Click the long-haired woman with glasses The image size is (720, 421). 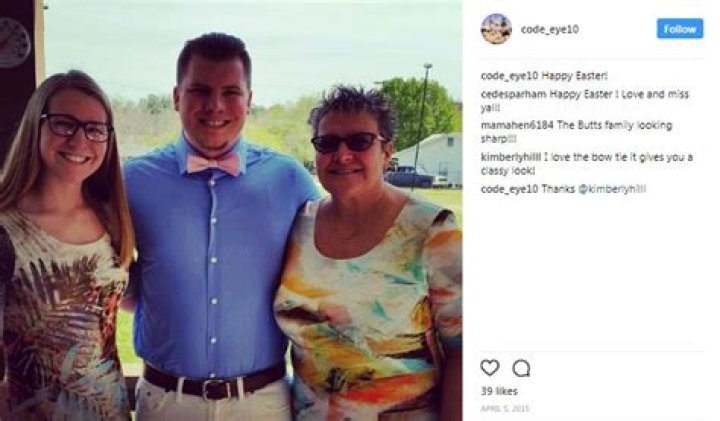[x=62, y=248]
